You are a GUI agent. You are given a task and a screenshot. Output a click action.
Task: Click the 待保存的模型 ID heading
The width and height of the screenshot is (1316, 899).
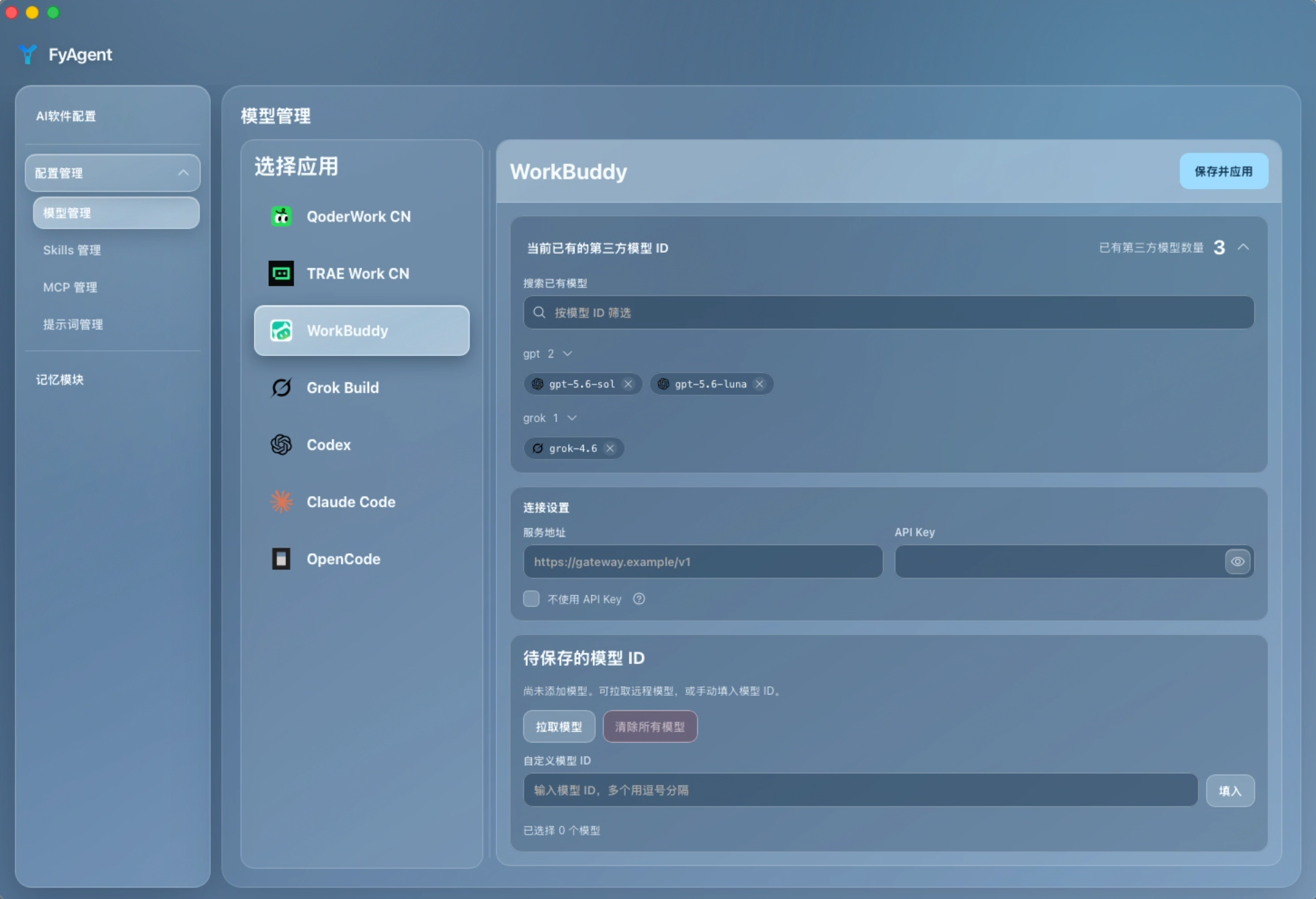tap(584, 658)
